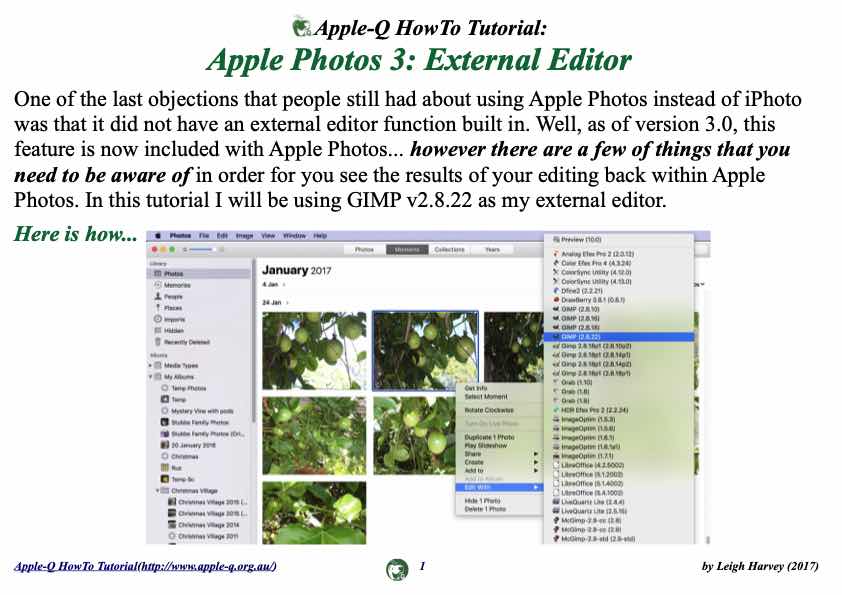
Task: Collapse the My Albums disclosure triangle
Action: point(151,376)
